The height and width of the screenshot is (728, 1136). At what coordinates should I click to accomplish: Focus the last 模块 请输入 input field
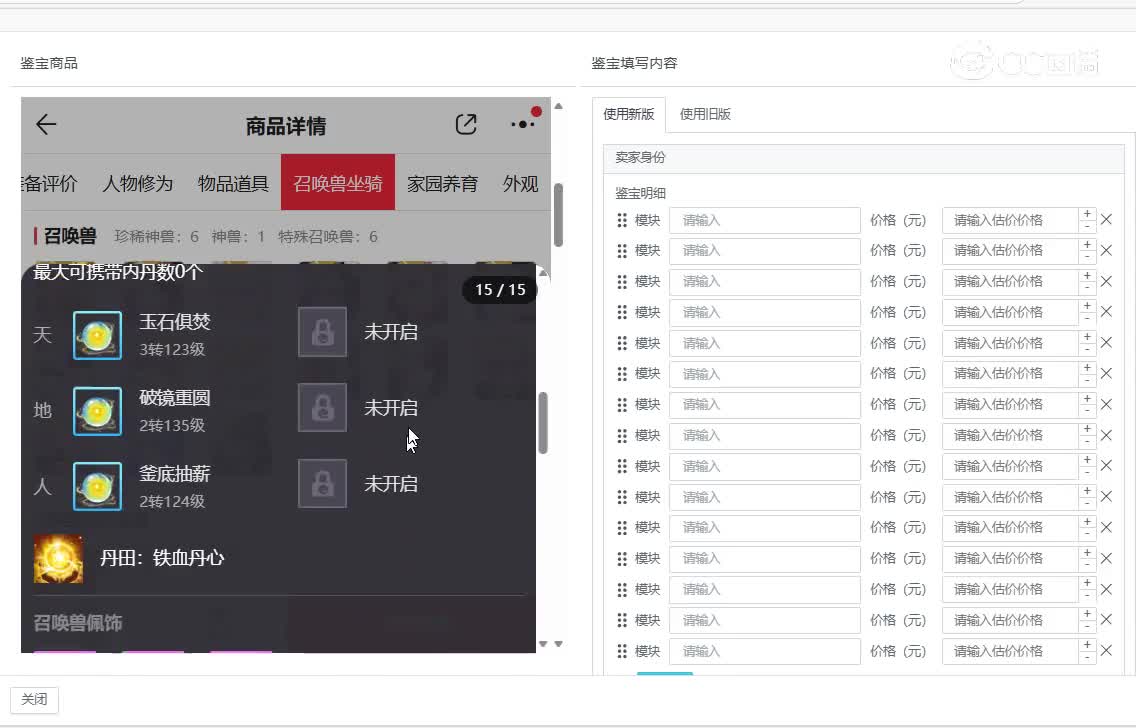(764, 651)
